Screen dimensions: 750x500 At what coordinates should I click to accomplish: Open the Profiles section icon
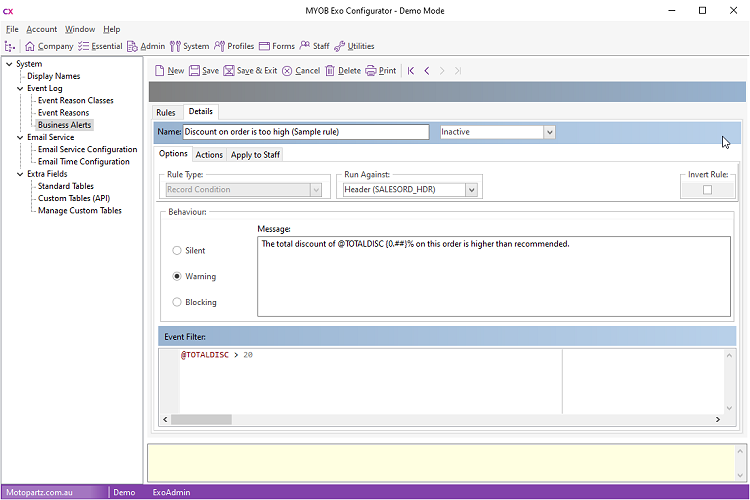219,46
